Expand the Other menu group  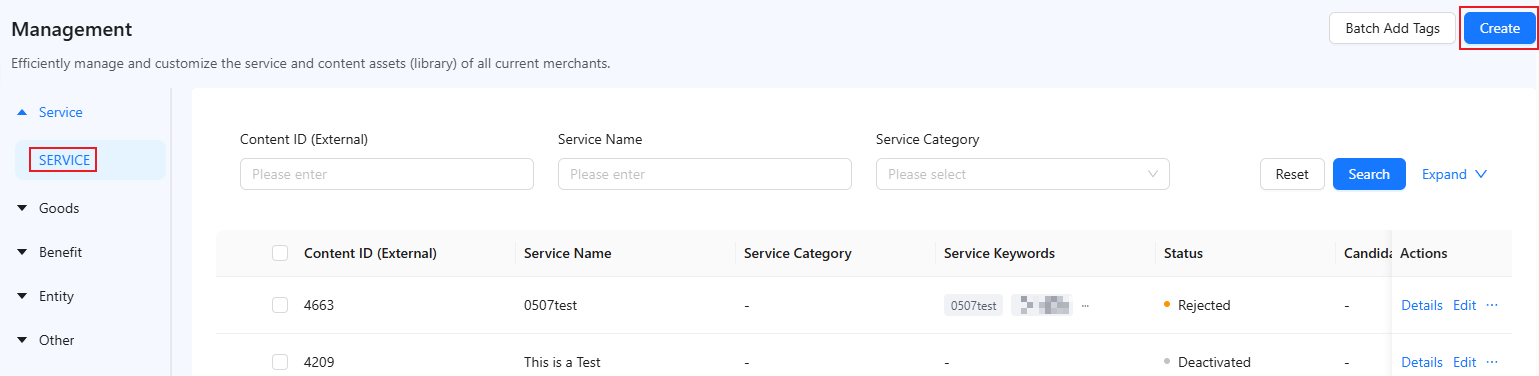click(x=22, y=340)
